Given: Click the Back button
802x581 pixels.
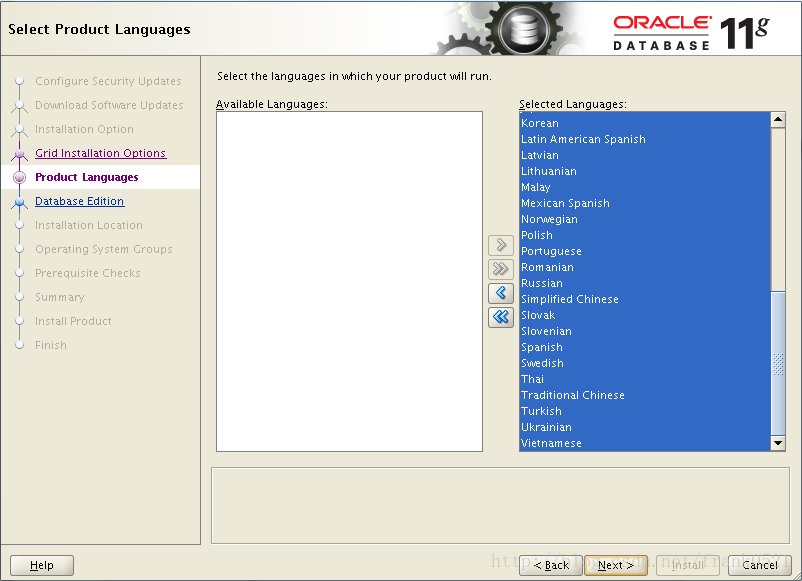Looking at the screenshot, I should click(x=551, y=565).
